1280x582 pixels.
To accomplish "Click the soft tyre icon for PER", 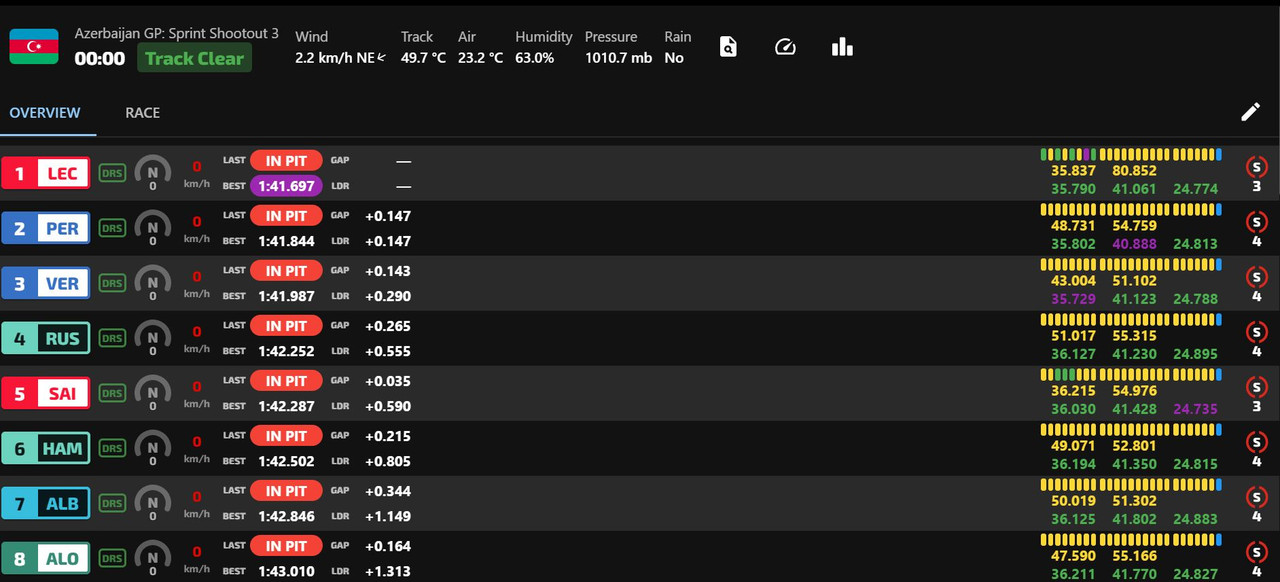I will (x=1256, y=222).
